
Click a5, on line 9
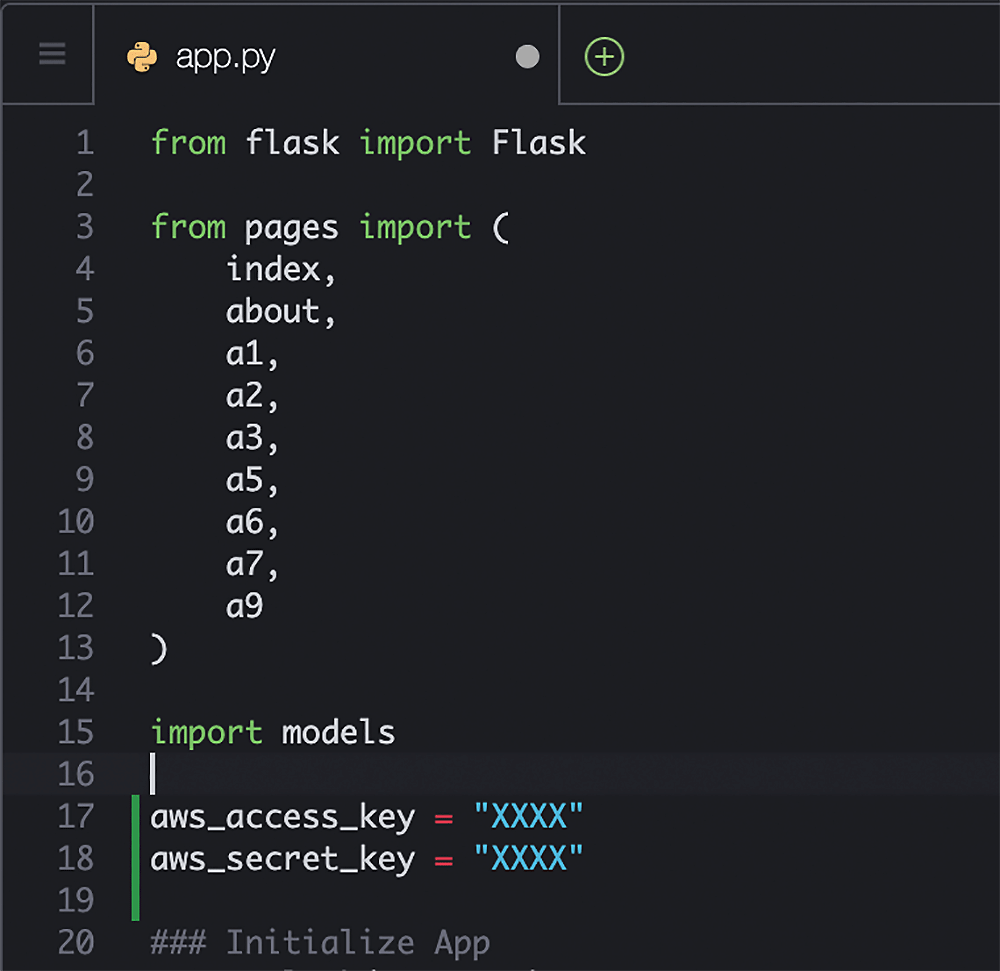pyautogui.click(x=253, y=481)
